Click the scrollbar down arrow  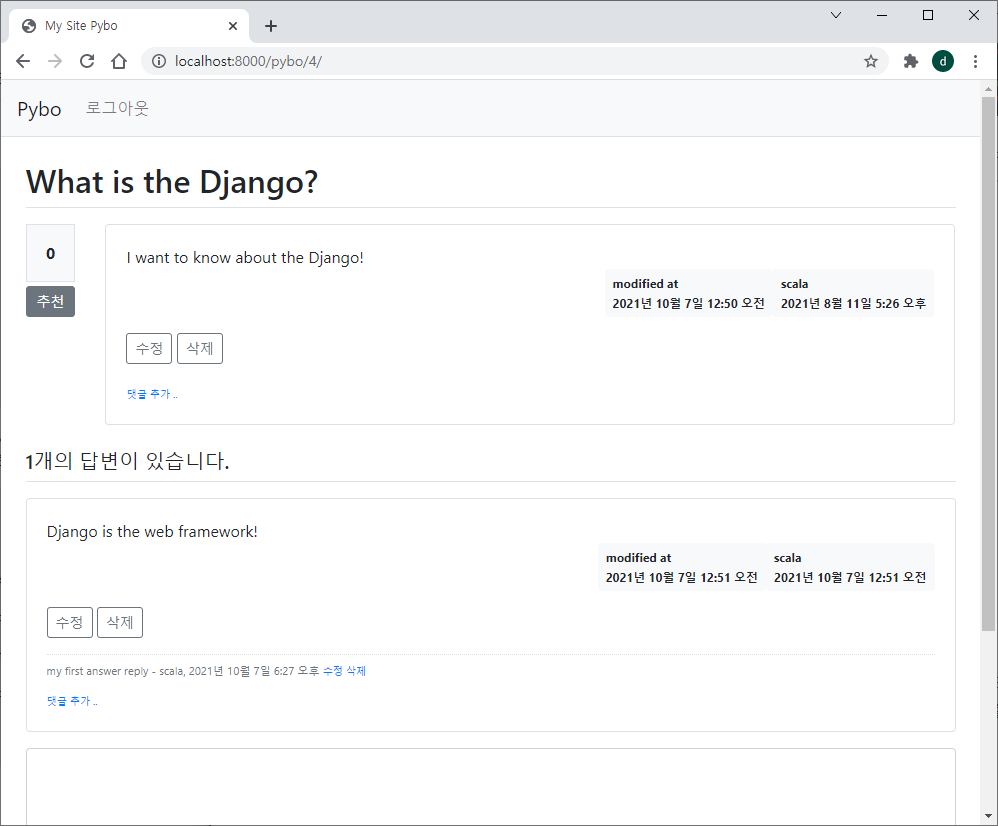[x=988, y=816]
